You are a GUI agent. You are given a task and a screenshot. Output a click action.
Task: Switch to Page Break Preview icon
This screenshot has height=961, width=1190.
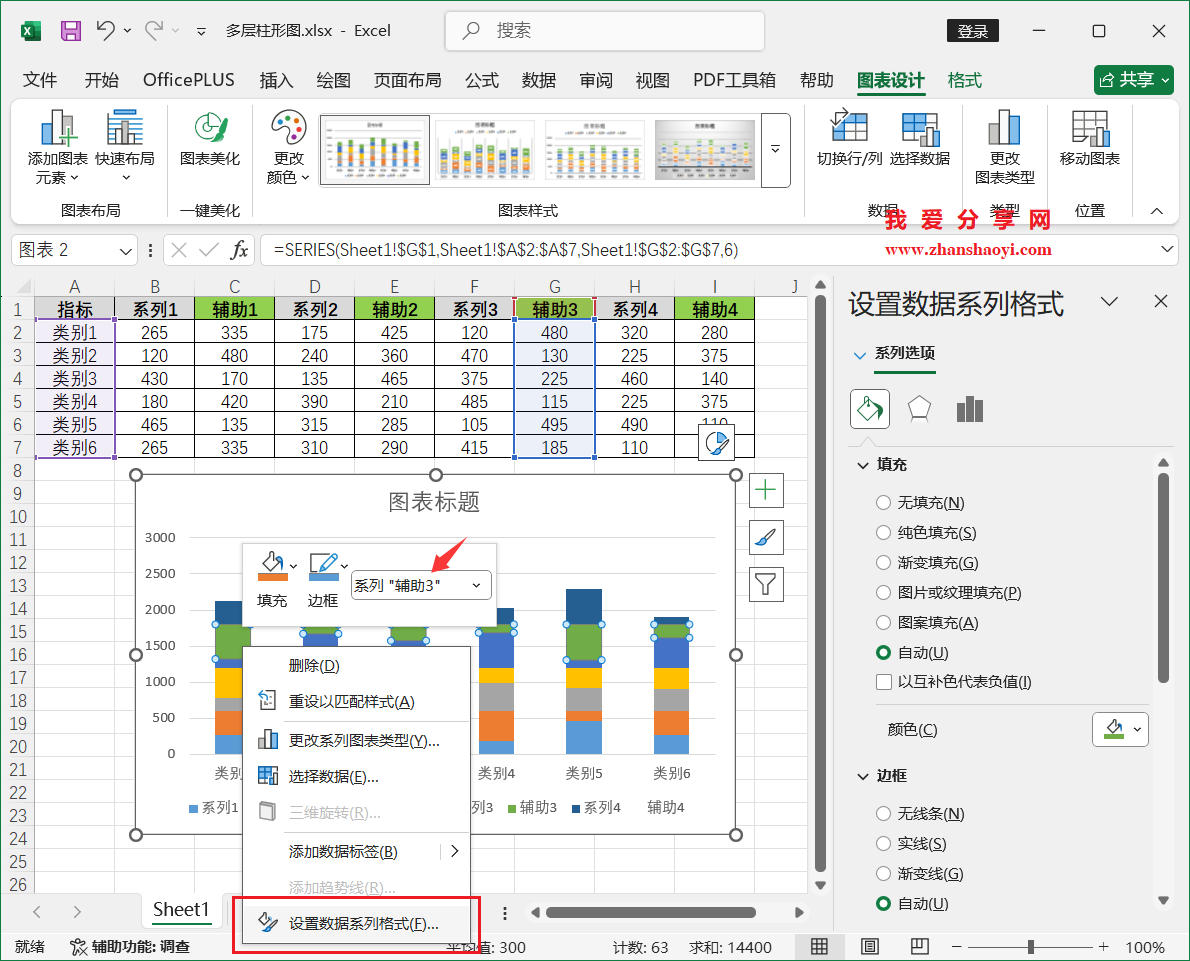tap(920, 947)
